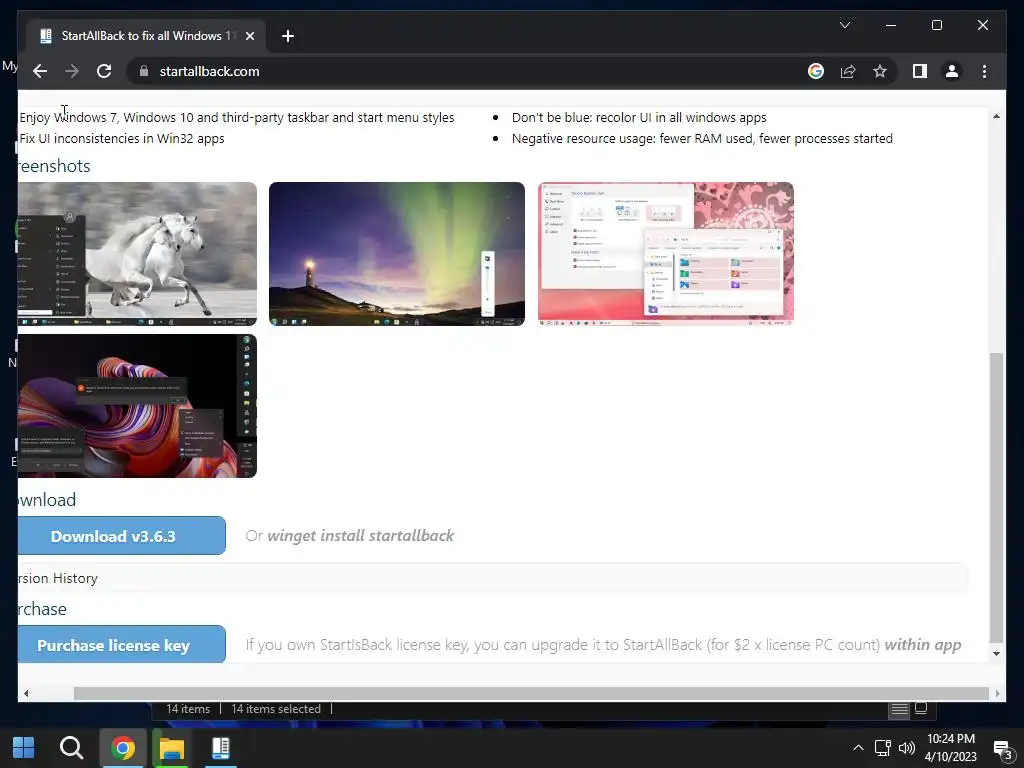Click the scroll down arrow
The height and width of the screenshot is (768, 1024).
pos(996,654)
